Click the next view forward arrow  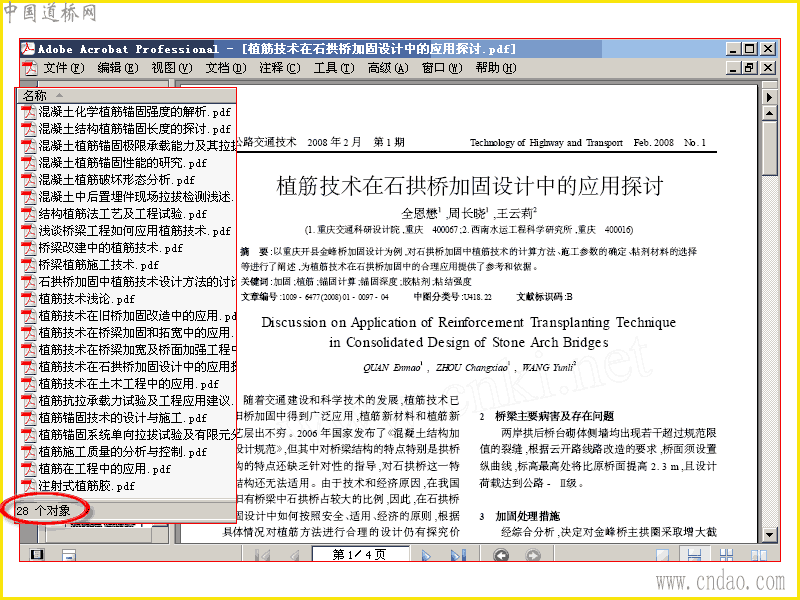532,555
